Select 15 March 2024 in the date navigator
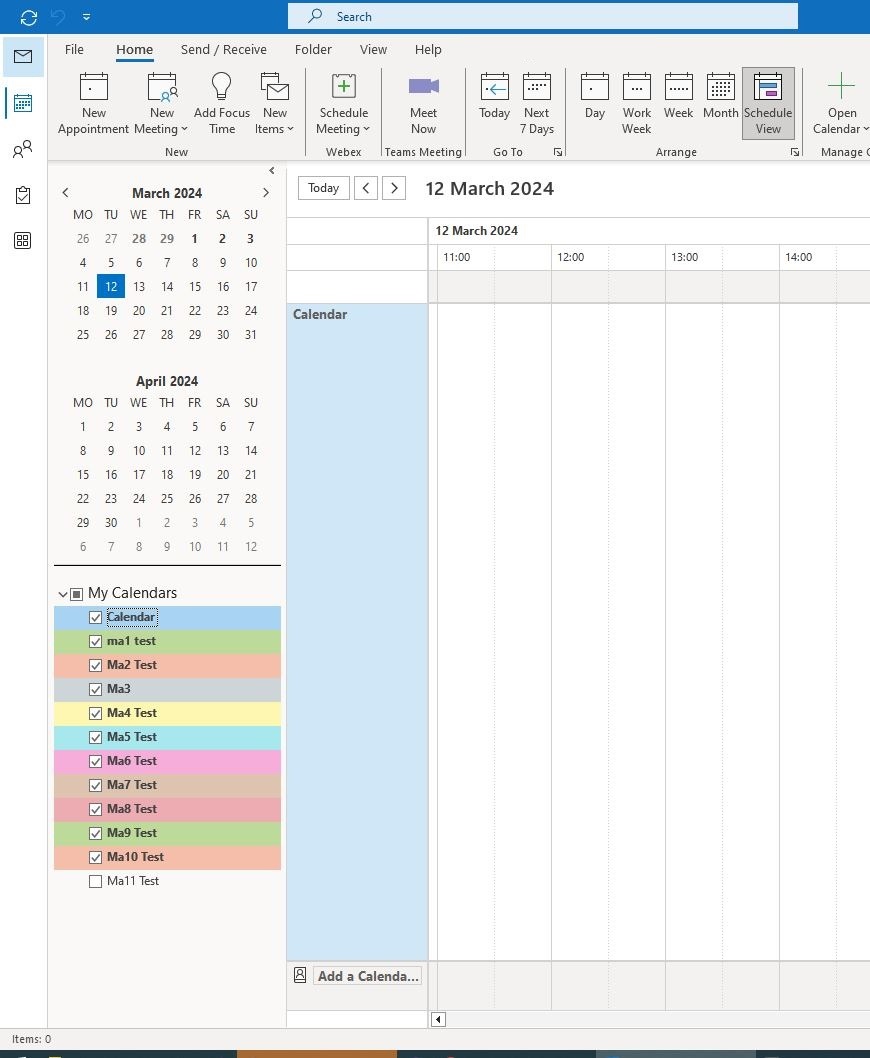Viewport: 870px width, 1058px height. (195, 287)
